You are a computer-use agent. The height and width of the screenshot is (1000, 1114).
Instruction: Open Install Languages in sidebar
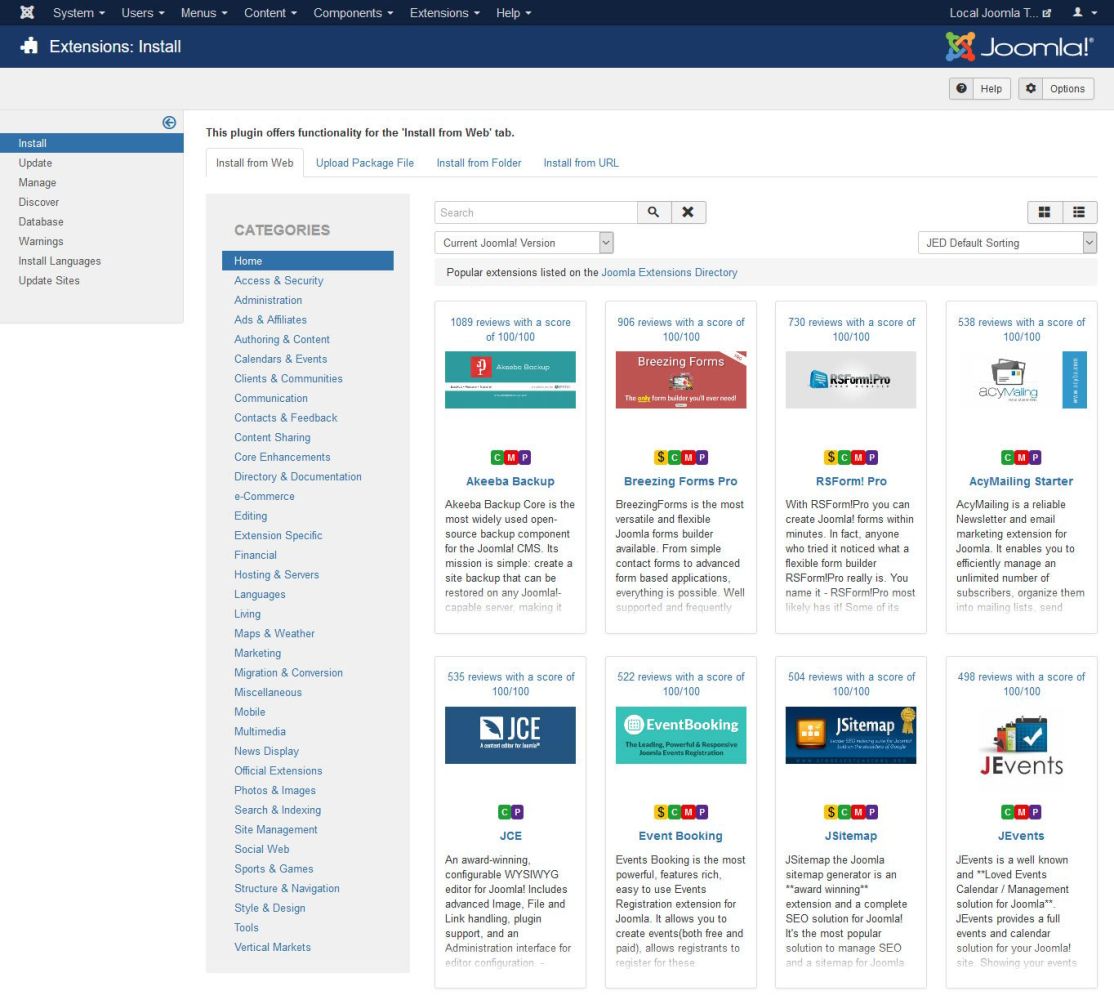pos(59,261)
